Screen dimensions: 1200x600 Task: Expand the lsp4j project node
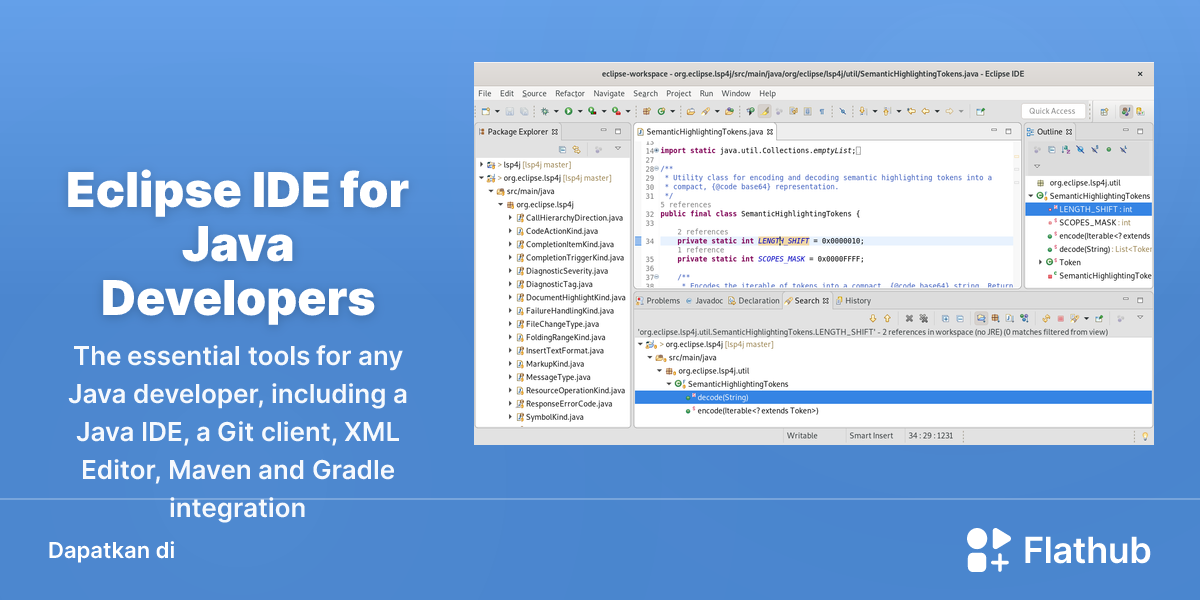481,164
